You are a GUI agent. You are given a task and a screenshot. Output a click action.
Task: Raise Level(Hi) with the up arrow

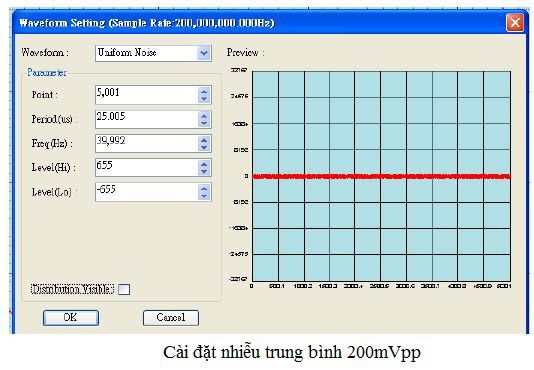204,164
